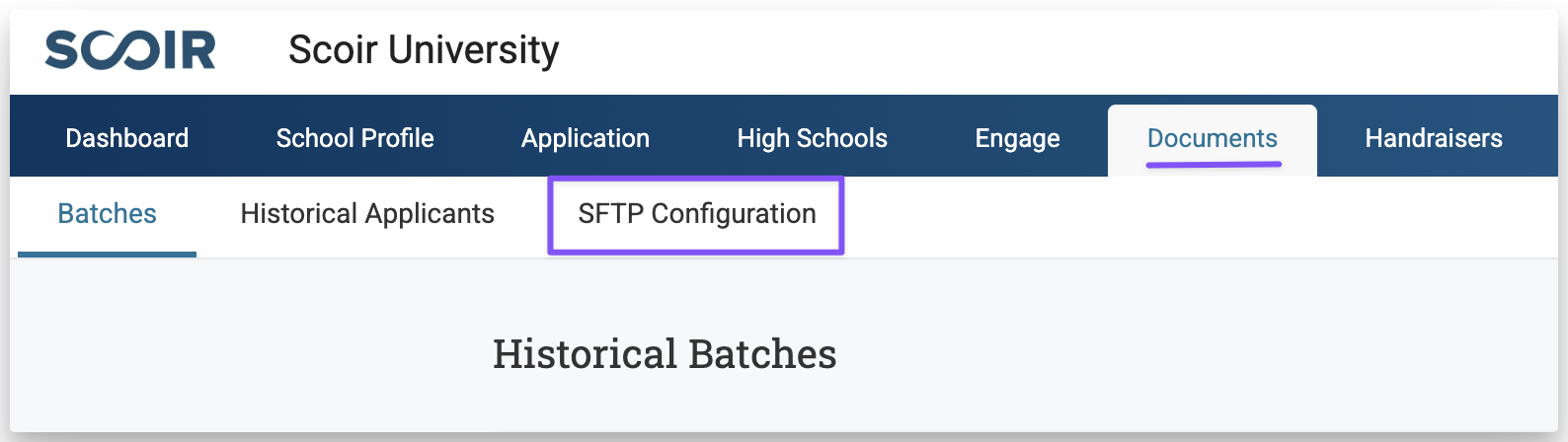This screenshot has height=442, width=1568.
Task: Click the purple underline beneath Documents
Action: 1214,164
